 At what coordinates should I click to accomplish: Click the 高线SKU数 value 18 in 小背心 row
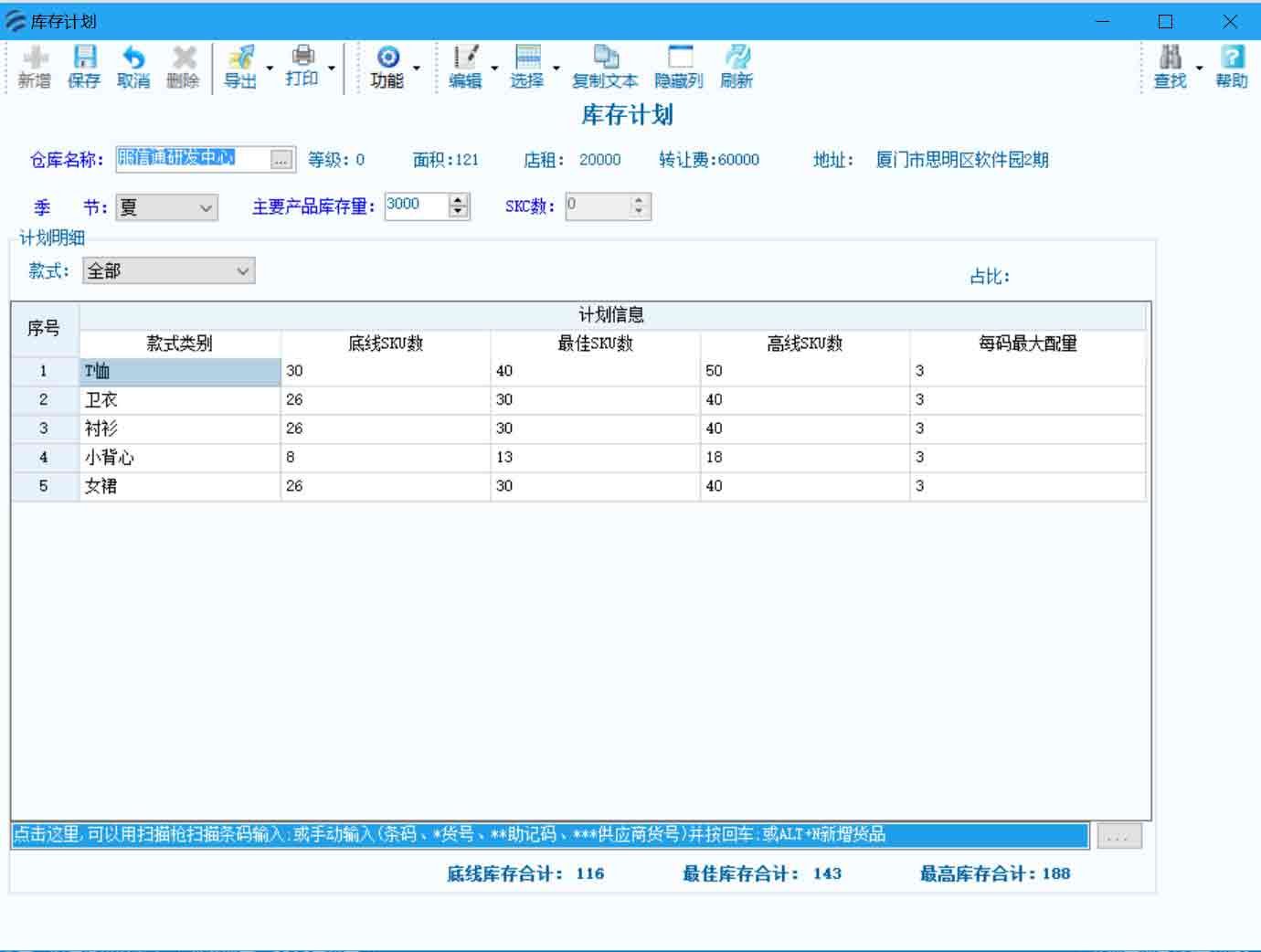click(x=805, y=458)
